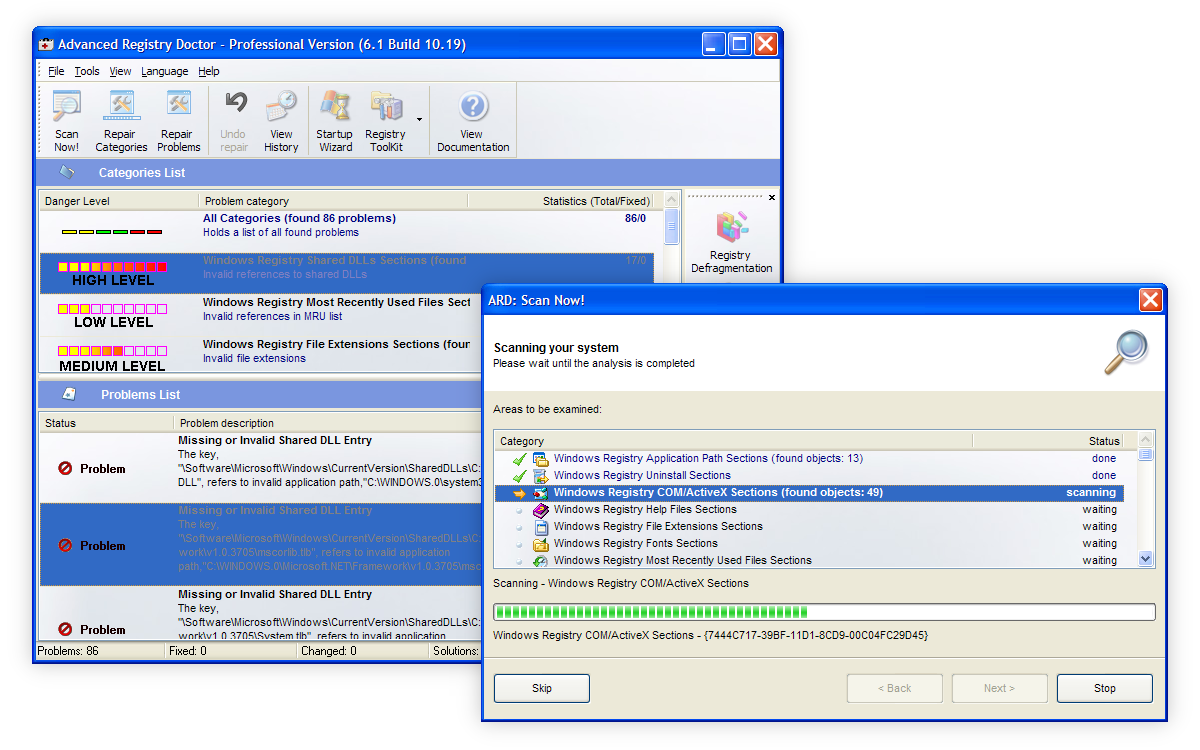Open the Help menu
The width and height of the screenshot is (1200, 750).
pos(208,71)
